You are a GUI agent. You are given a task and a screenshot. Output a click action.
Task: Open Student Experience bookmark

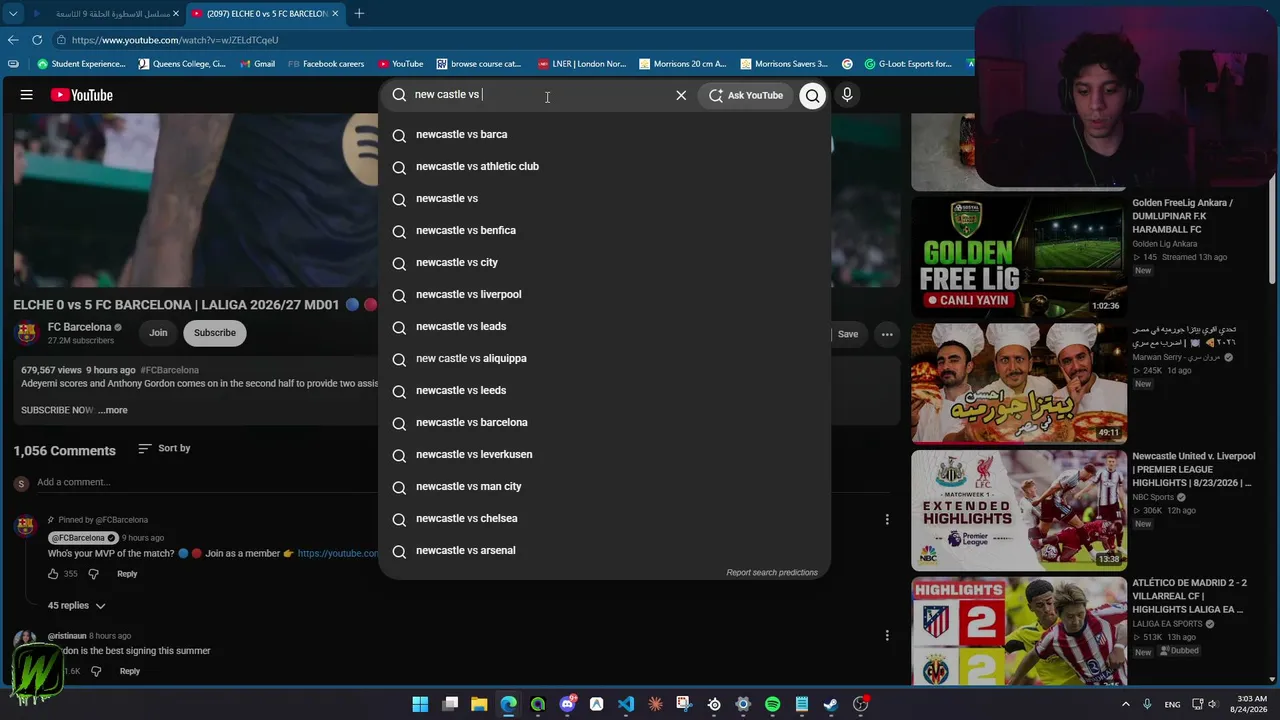82,64
